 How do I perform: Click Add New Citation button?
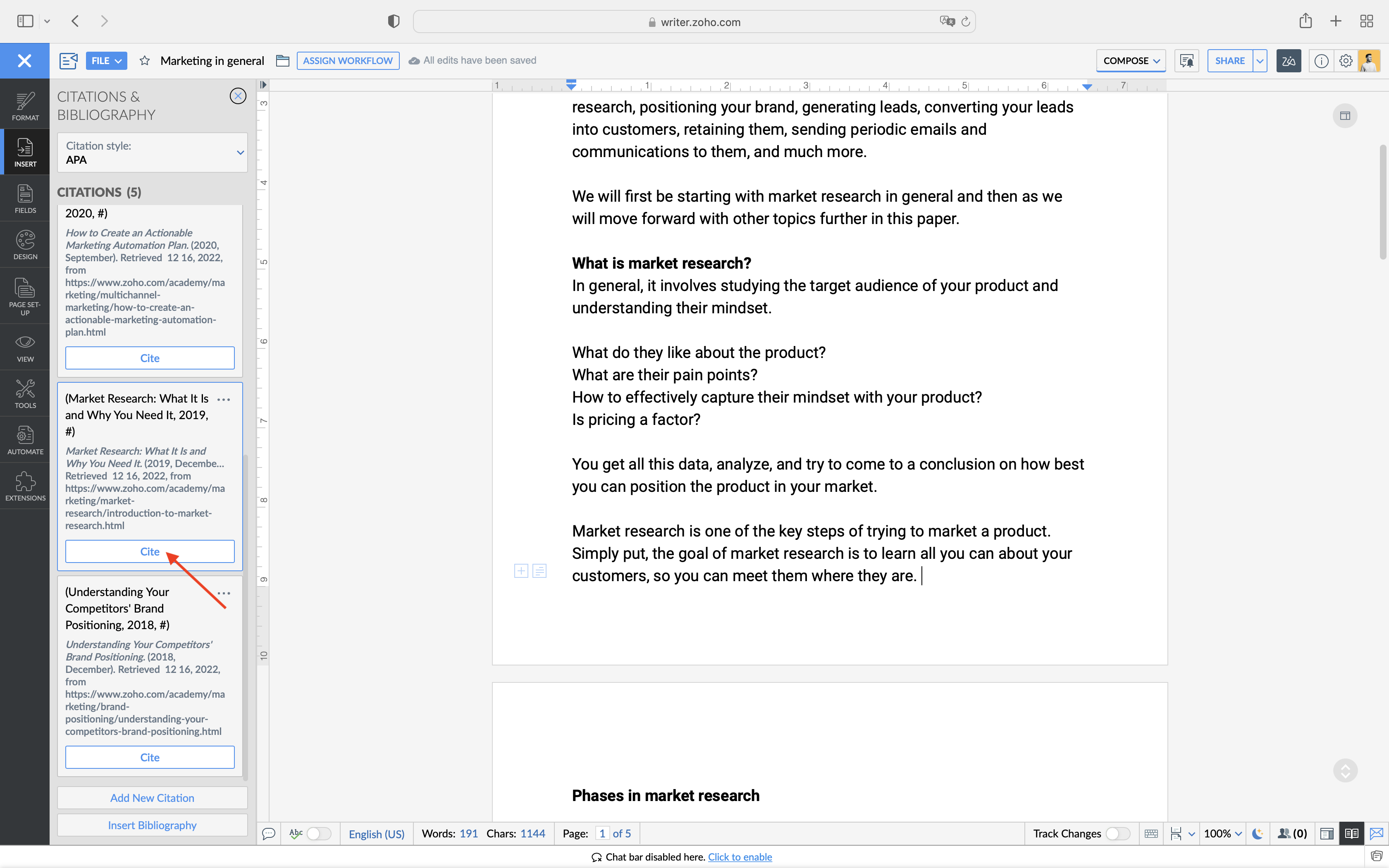point(152,798)
